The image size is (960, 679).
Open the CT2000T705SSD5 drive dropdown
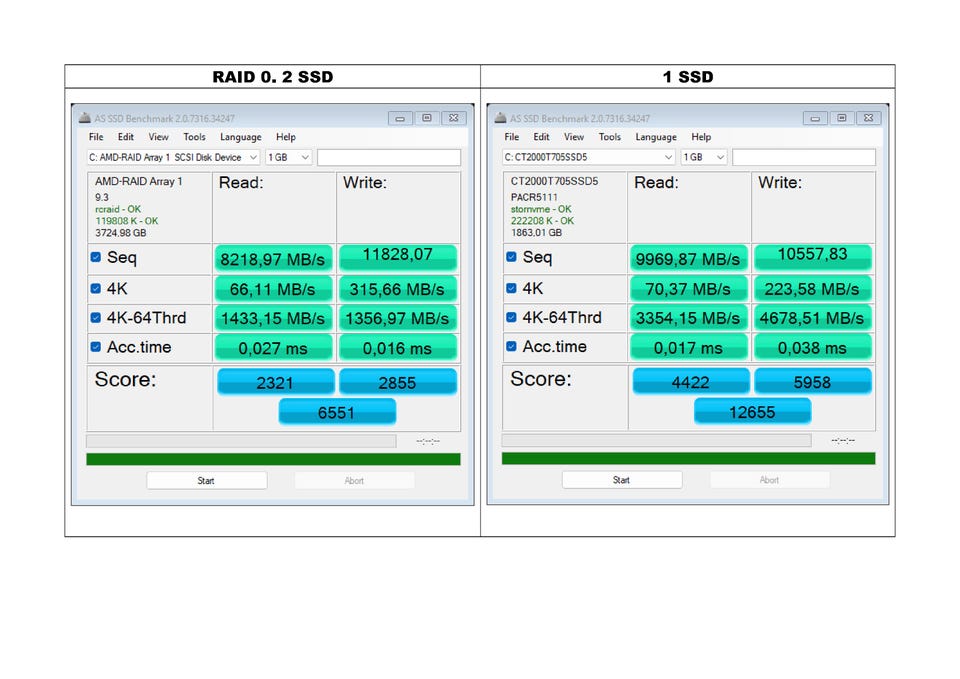click(x=588, y=157)
